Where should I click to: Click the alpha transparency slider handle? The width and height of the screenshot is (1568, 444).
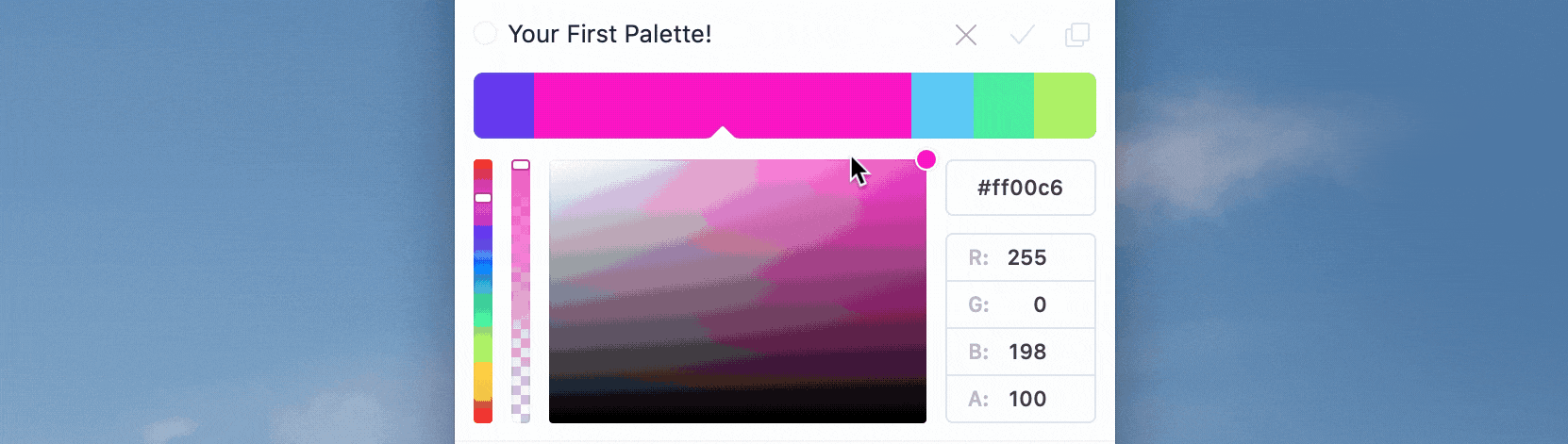521,165
